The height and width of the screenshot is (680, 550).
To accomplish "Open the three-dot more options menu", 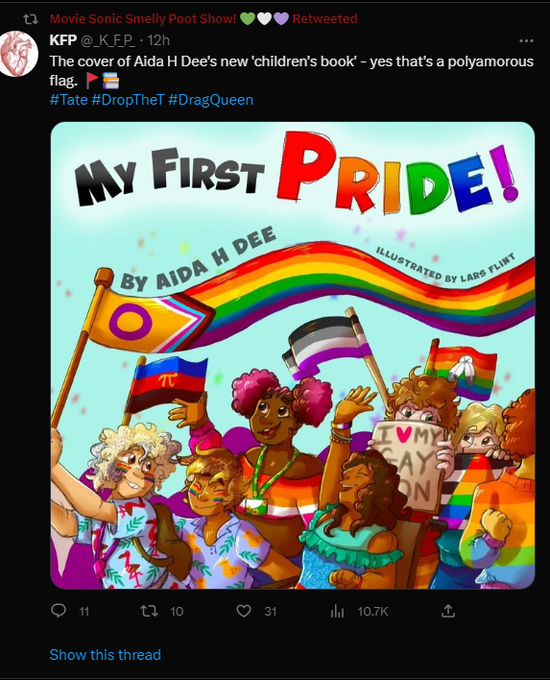I will click(526, 41).
